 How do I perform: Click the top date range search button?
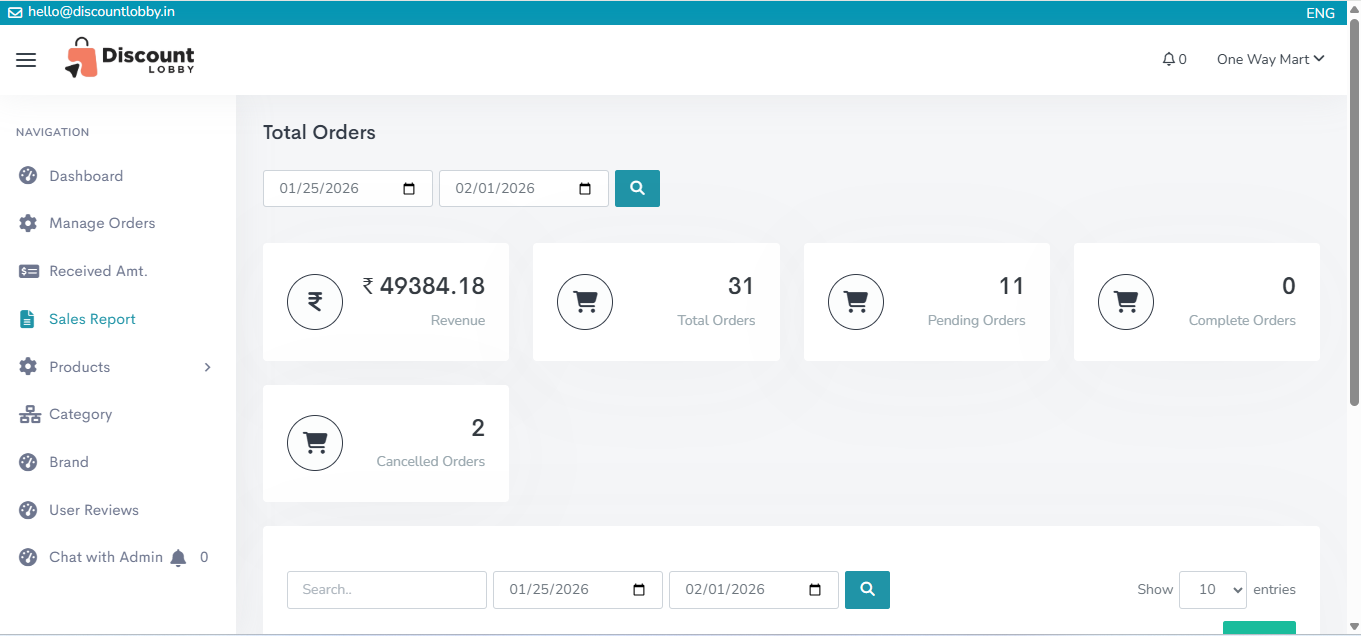(637, 188)
